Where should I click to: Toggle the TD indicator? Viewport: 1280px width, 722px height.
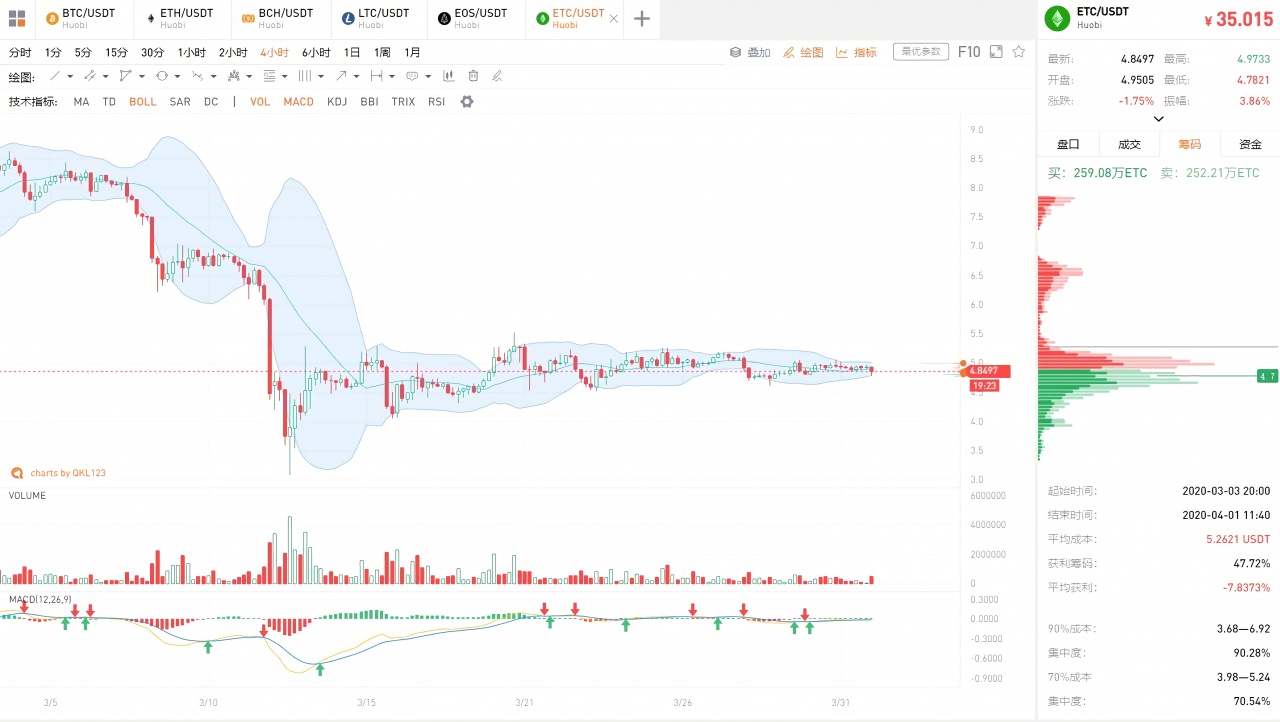coord(109,102)
